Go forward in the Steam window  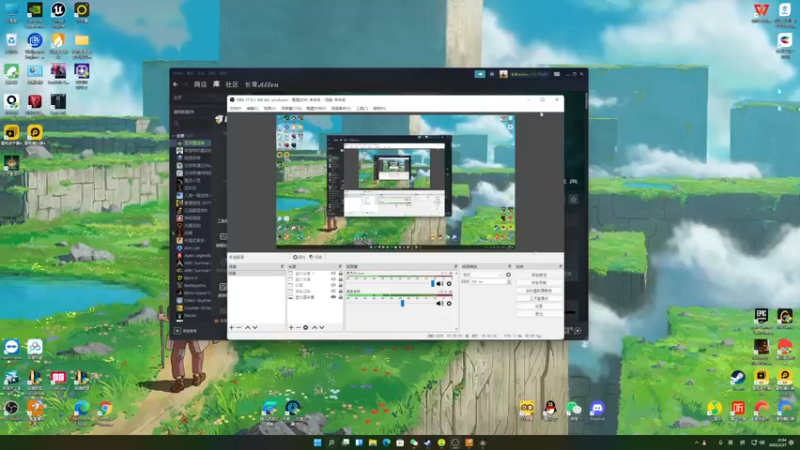[x=186, y=84]
